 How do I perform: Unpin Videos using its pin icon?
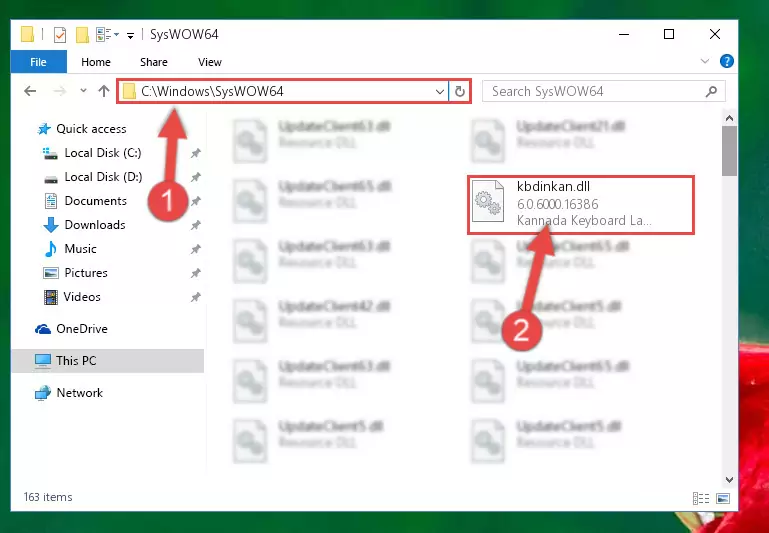coord(195,297)
